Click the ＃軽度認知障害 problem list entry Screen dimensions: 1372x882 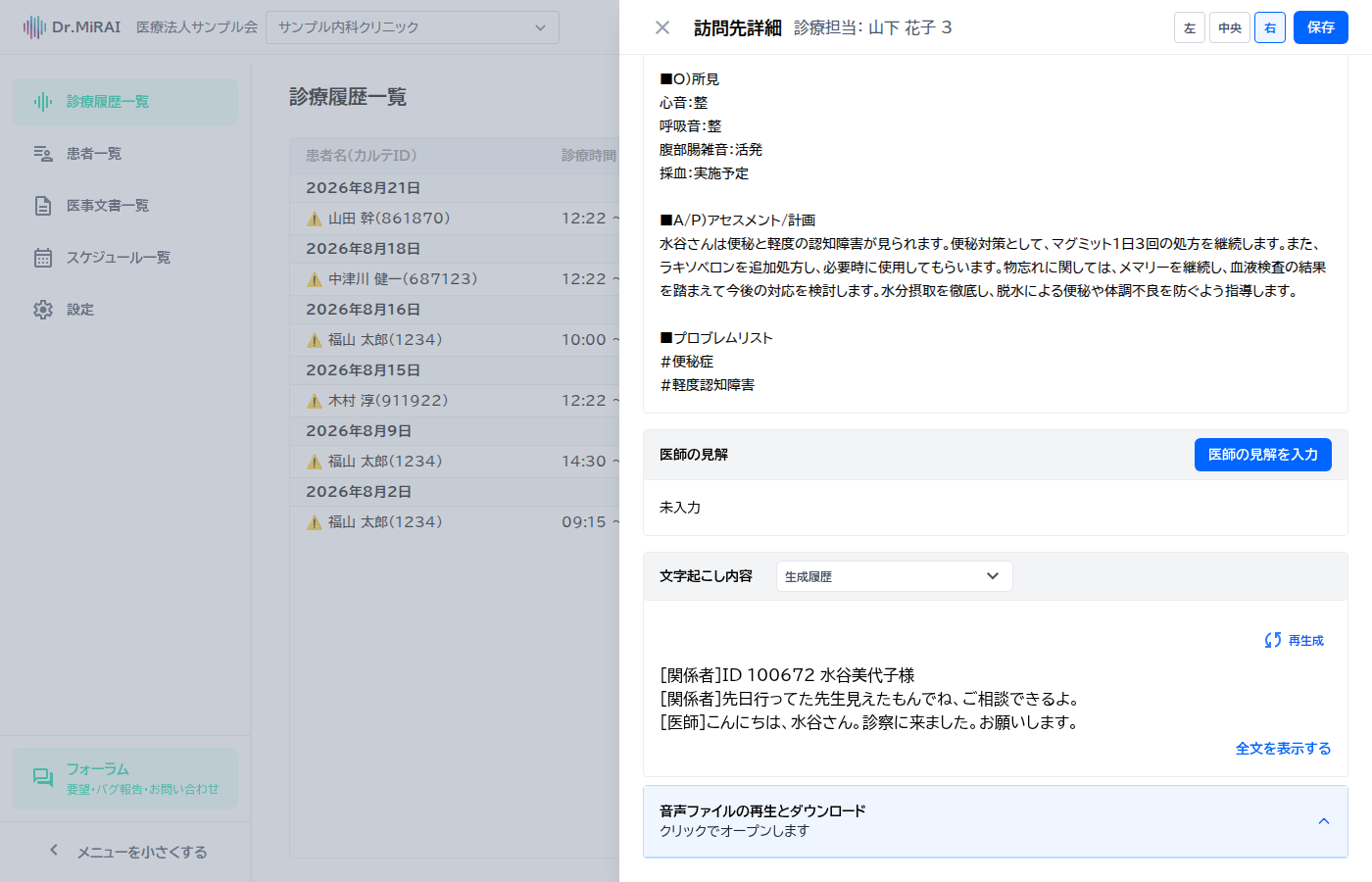(708, 385)
